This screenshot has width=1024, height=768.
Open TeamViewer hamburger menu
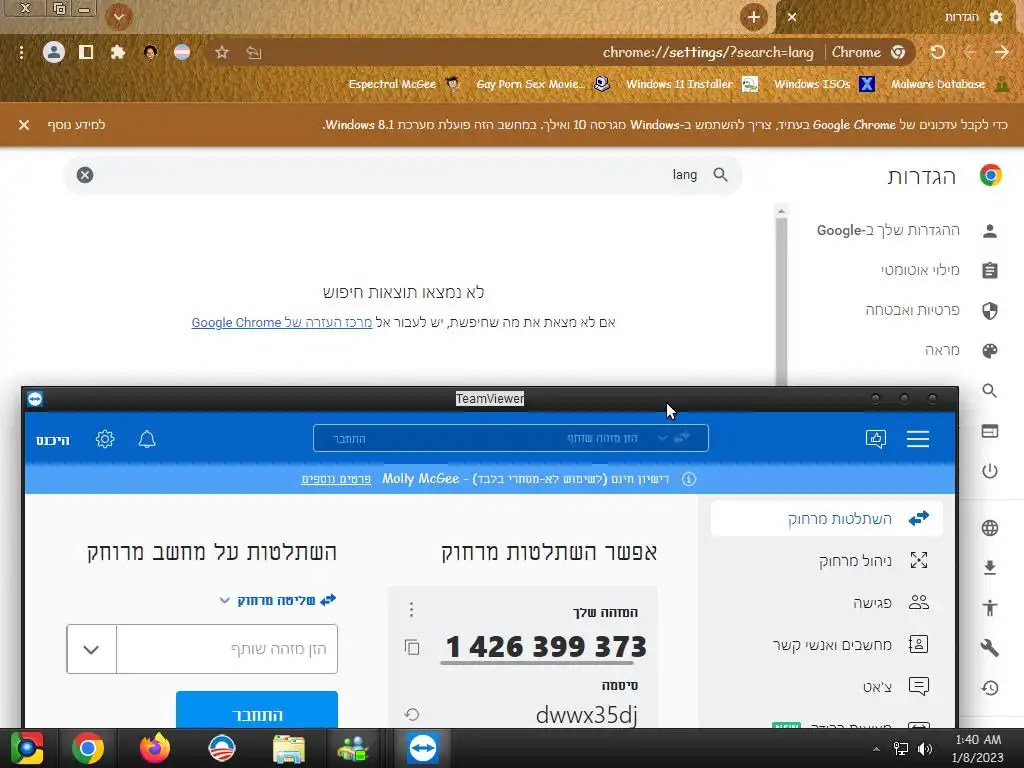tap(918, 439)
